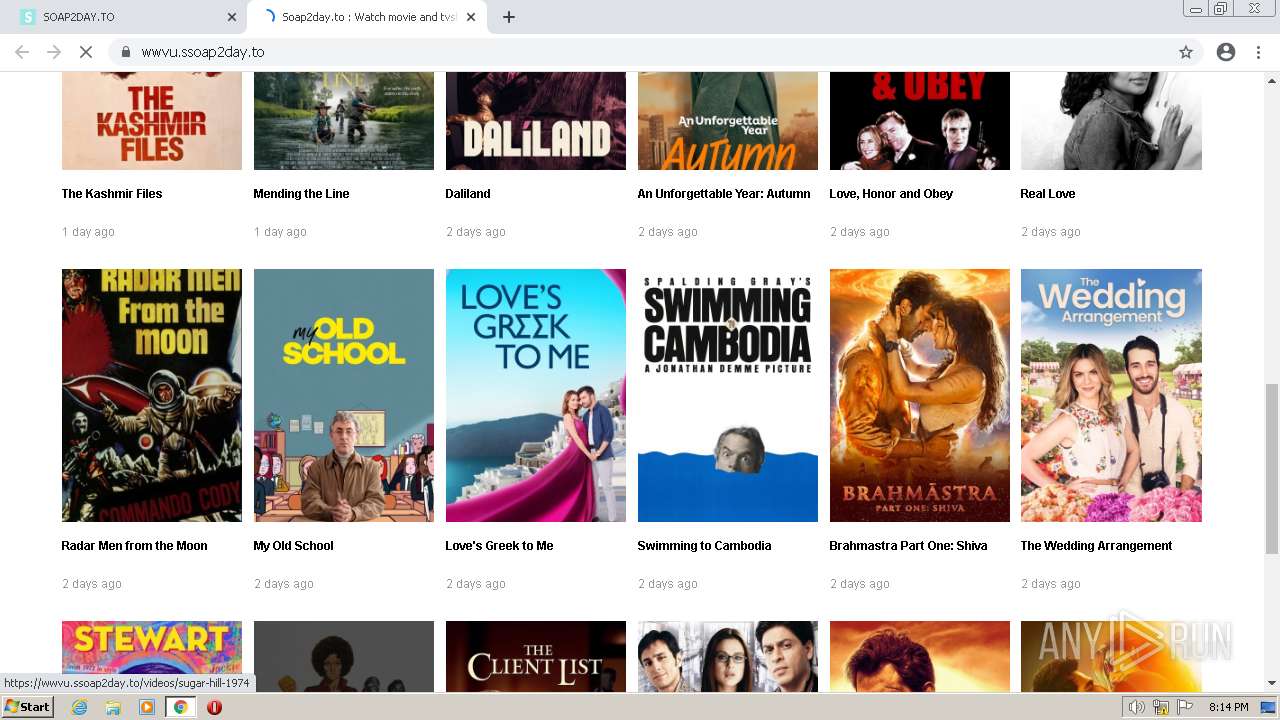This screenshot has width=1280, height=720.
Task: Click The Wedding Arrangement title link
Action: [1096, 546]
